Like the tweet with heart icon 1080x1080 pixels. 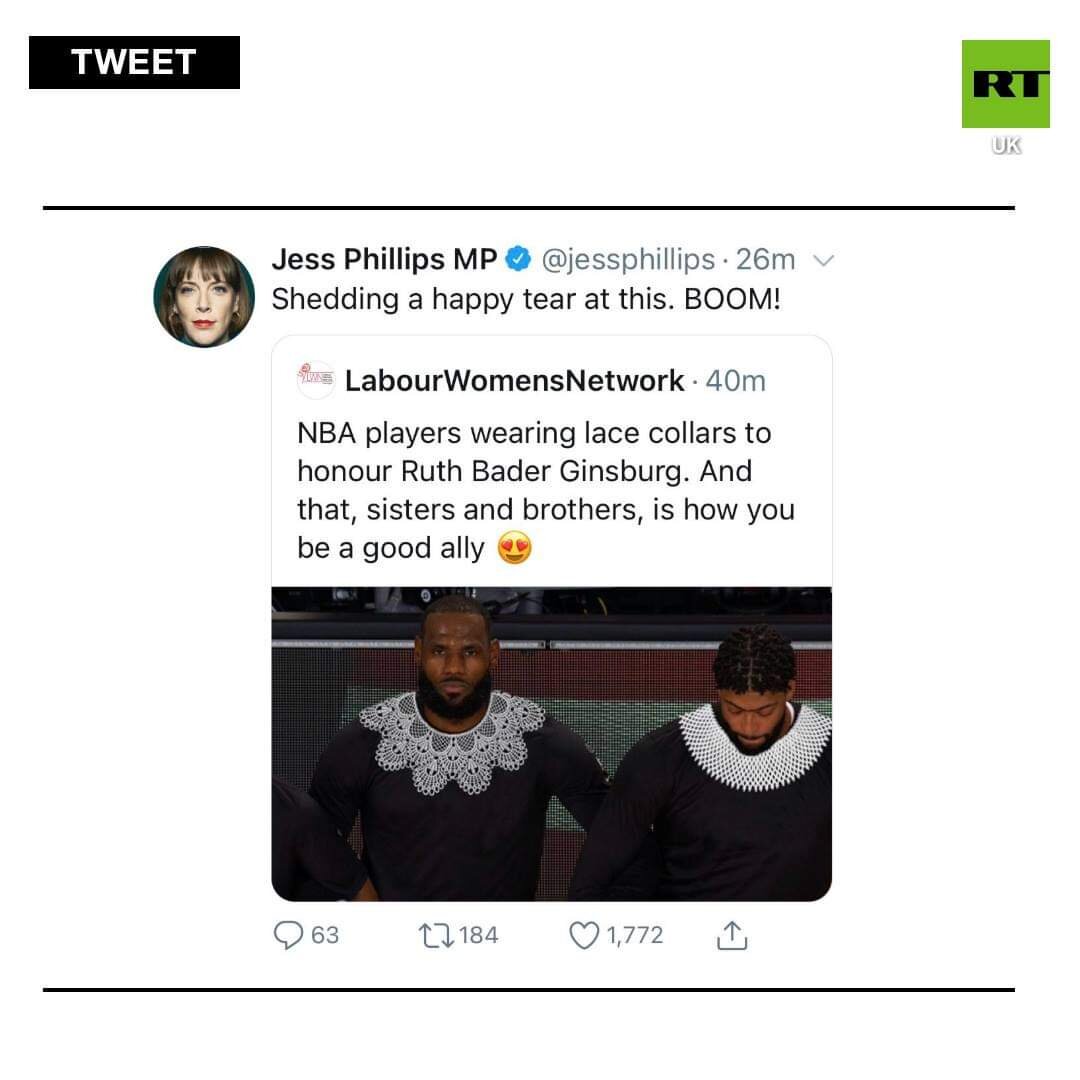[584, 935]
